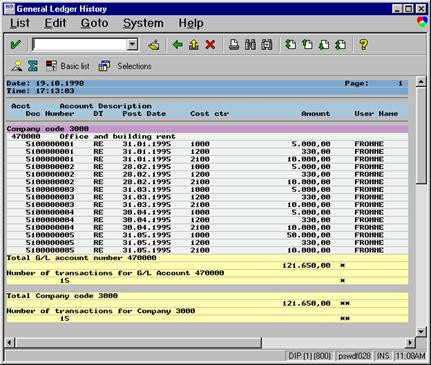Click the 'User Name' column header
The width and height of the screenshot is (431, 365).
click(376, 114)
